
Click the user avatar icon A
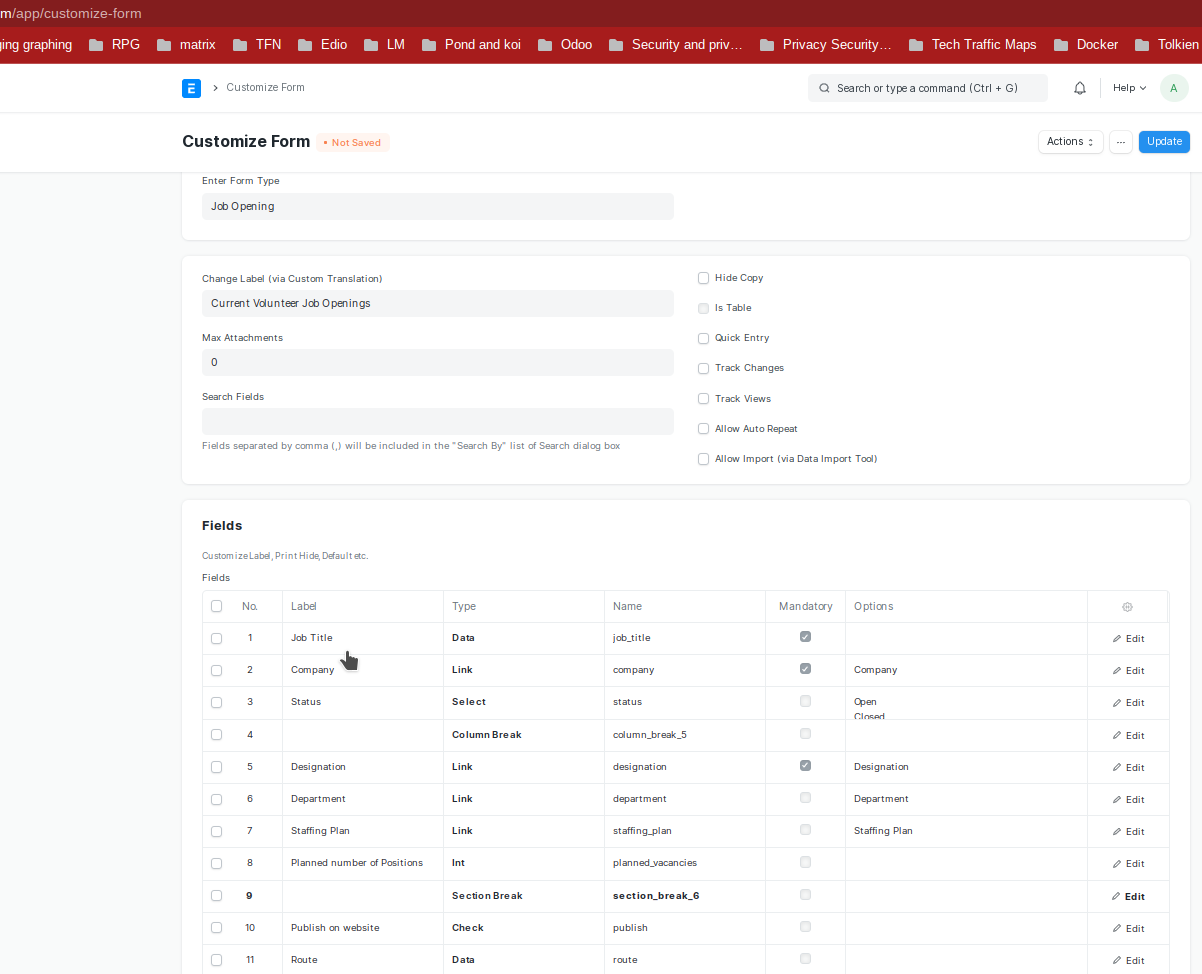1174,88
